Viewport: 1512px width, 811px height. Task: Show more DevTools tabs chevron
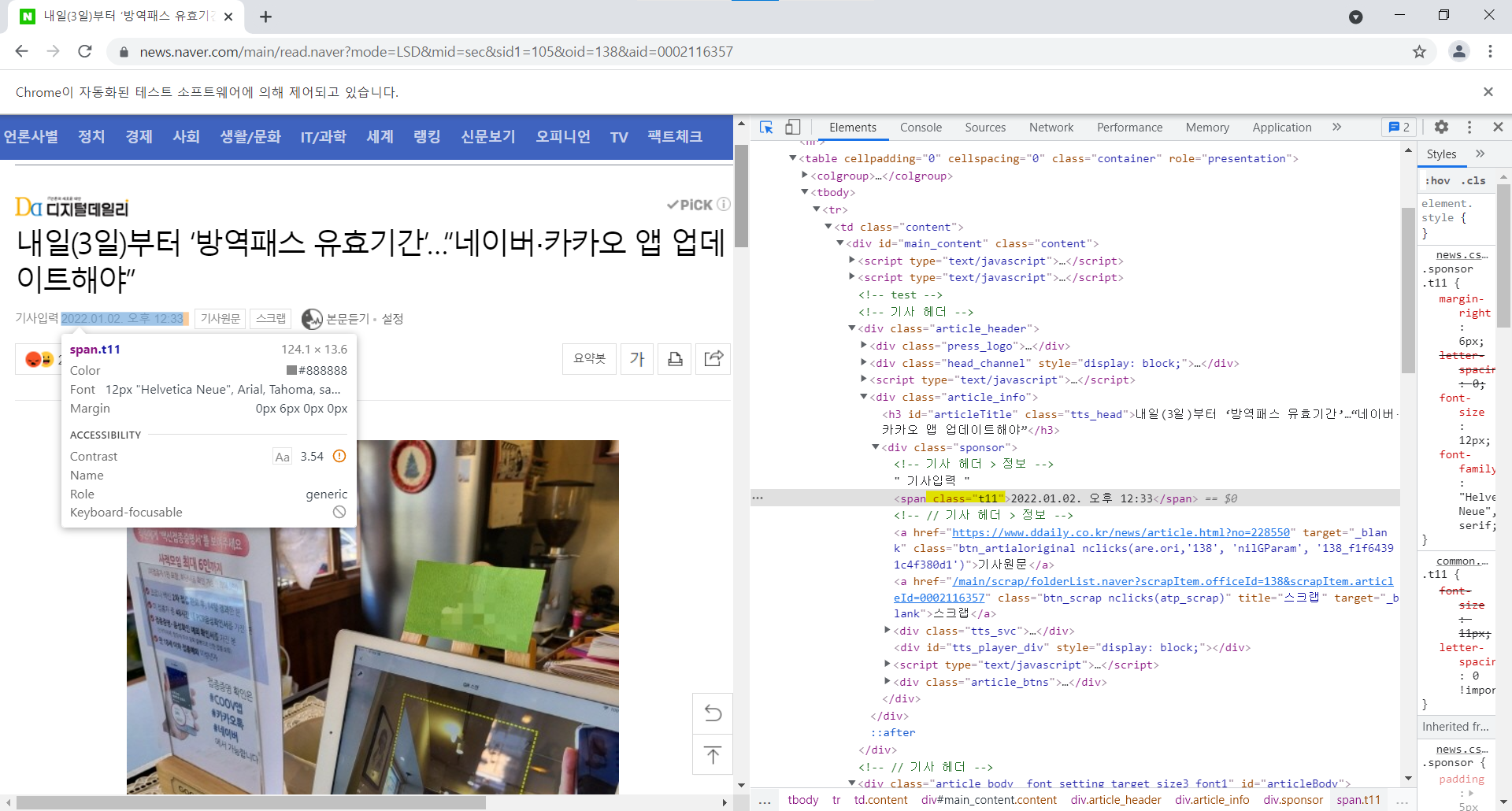tap(1336, 127)
